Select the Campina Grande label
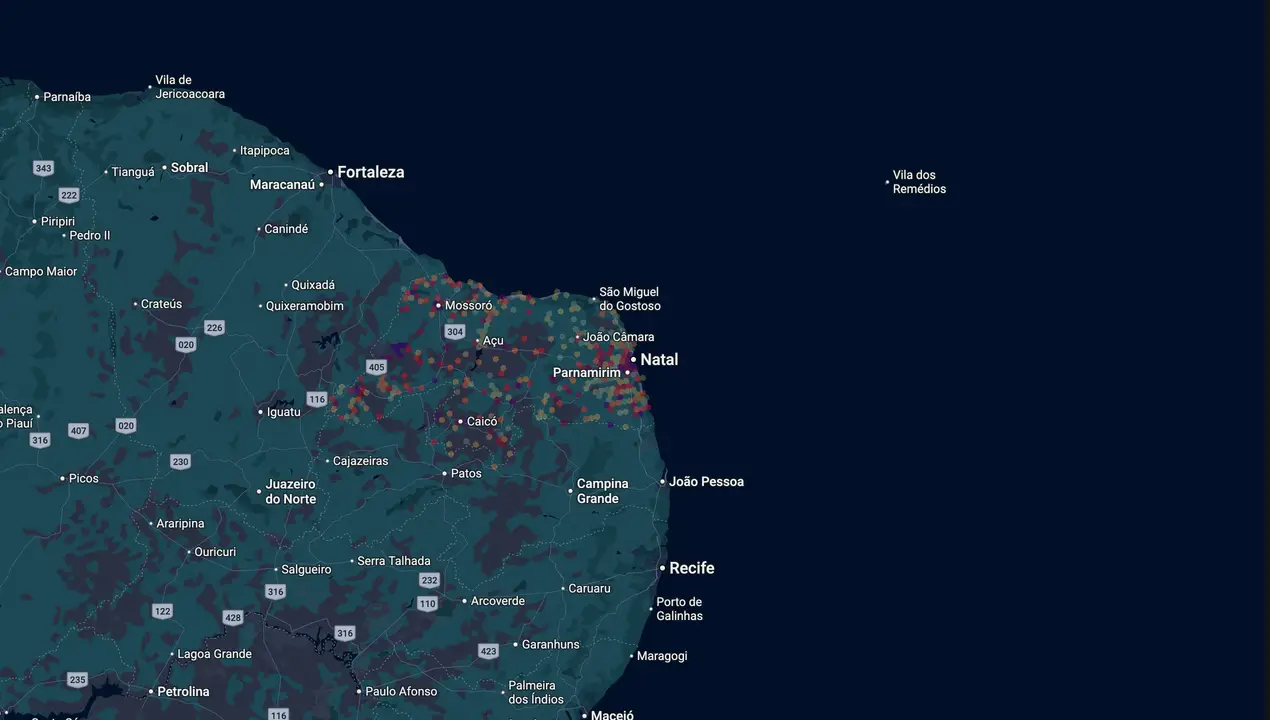 pos(602,491)
